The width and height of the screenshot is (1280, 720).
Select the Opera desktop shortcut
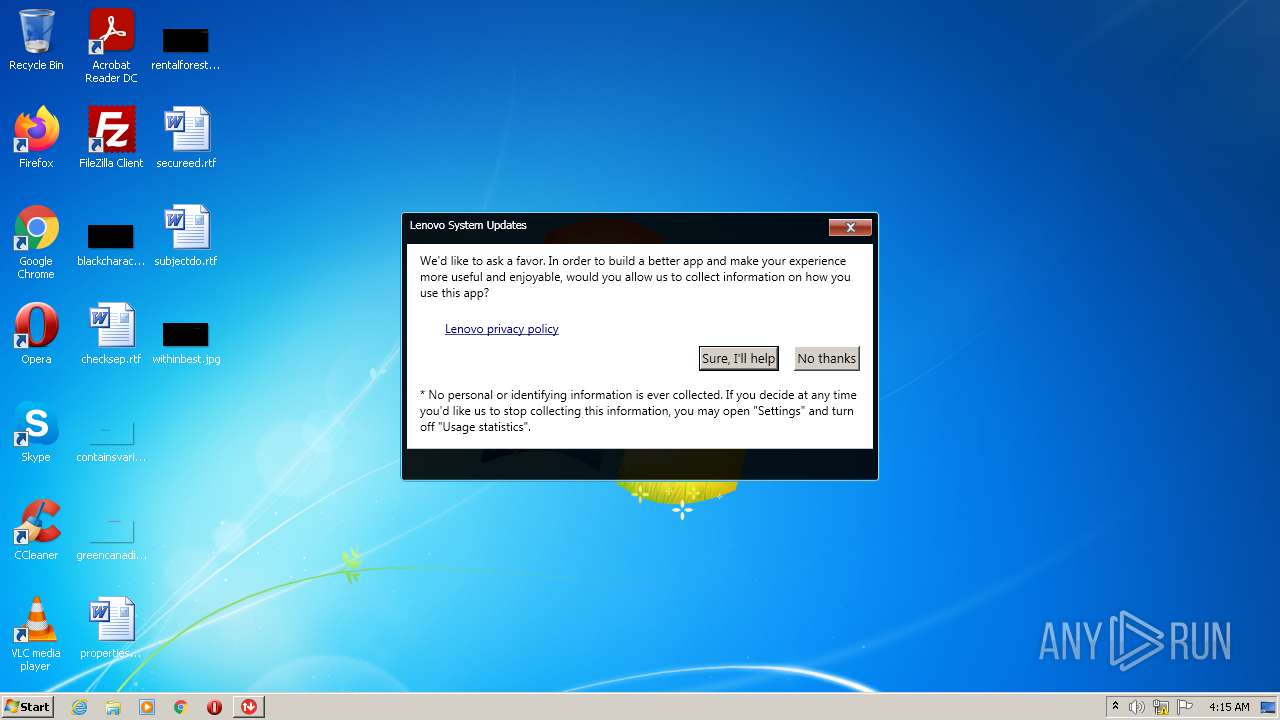click(36, 334)
